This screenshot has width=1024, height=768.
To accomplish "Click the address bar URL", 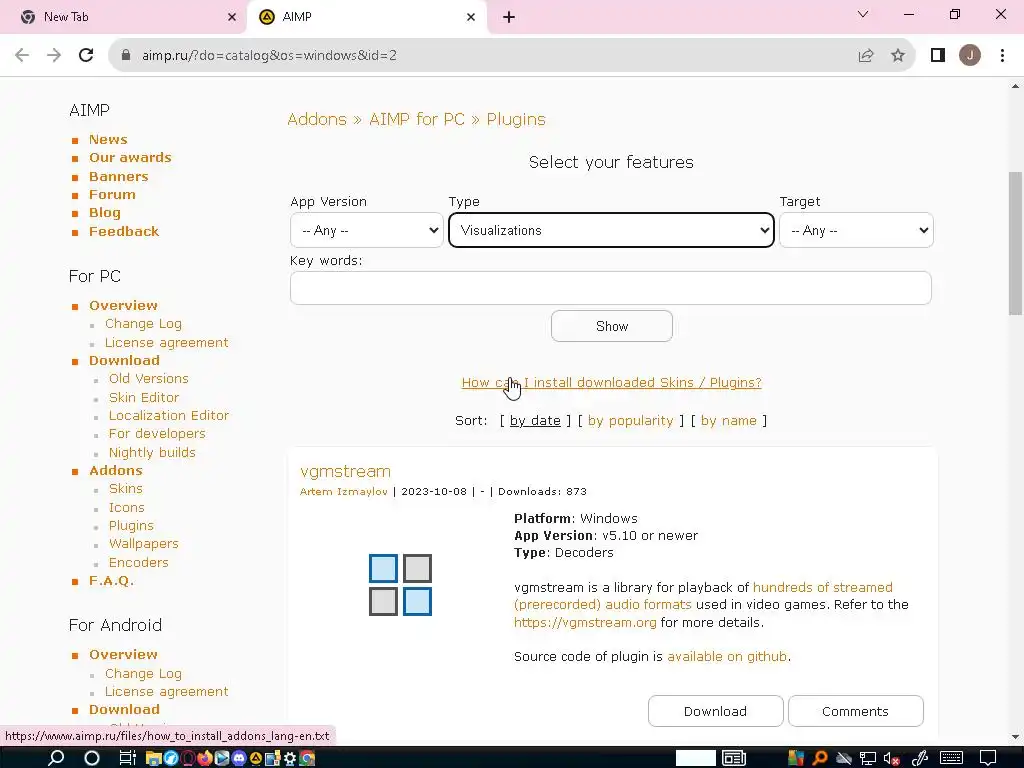I will pyautogui.click(x=269, y=56).
